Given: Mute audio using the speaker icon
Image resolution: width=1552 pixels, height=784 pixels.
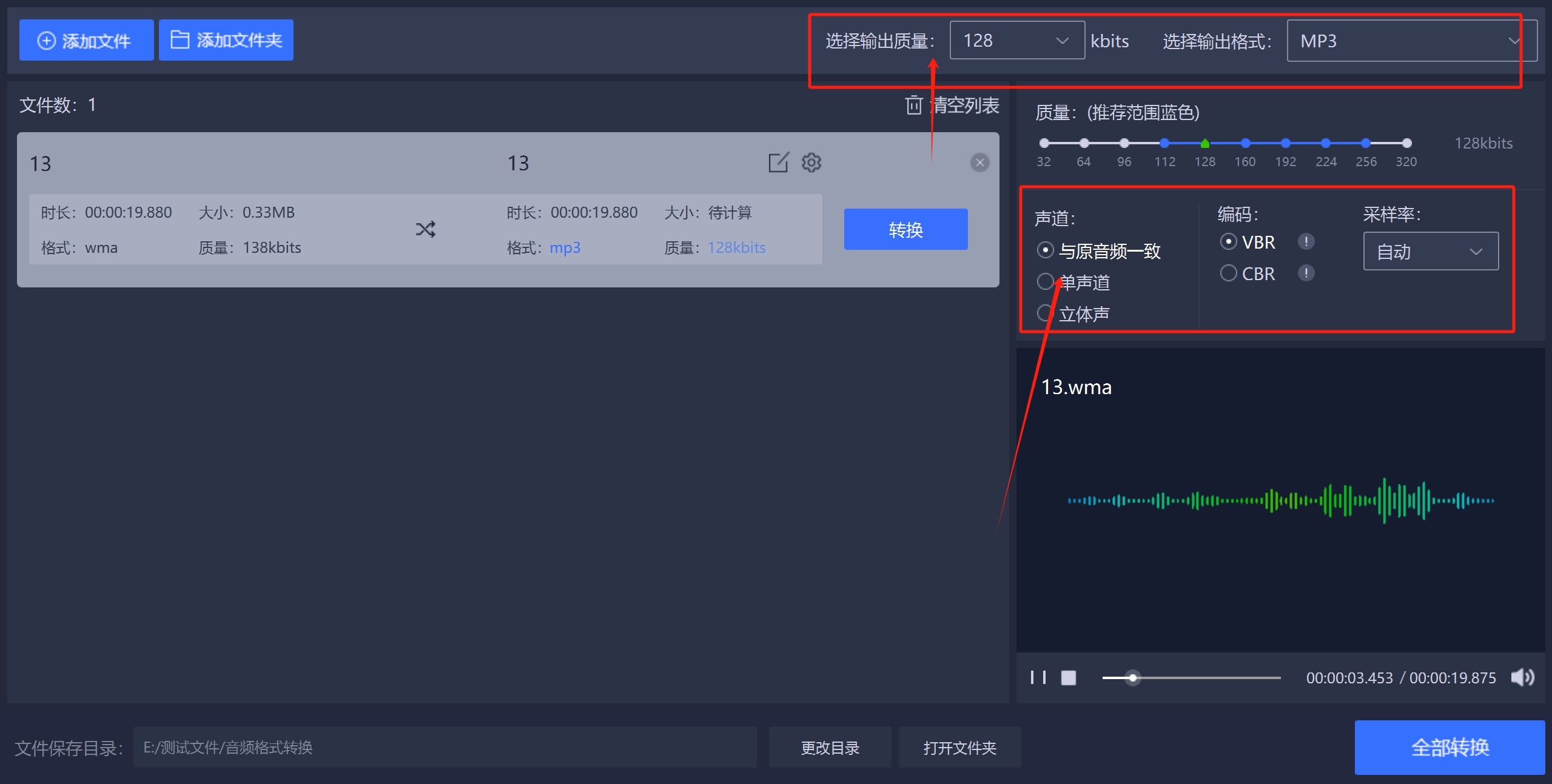Looking at the screenshot, I should (x=1522, y=677).
